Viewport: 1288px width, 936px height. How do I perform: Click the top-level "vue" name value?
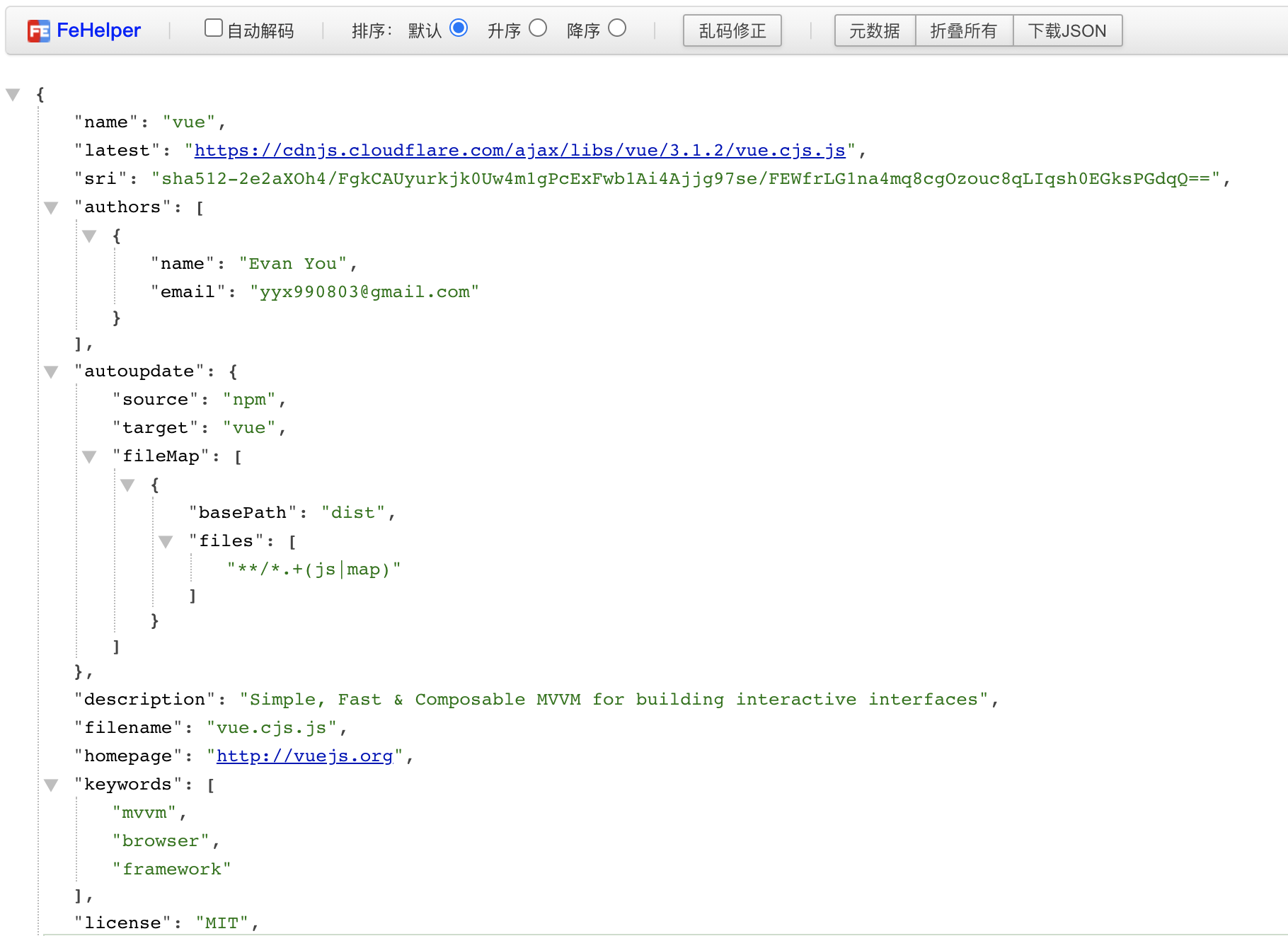(x=189, y=122)
